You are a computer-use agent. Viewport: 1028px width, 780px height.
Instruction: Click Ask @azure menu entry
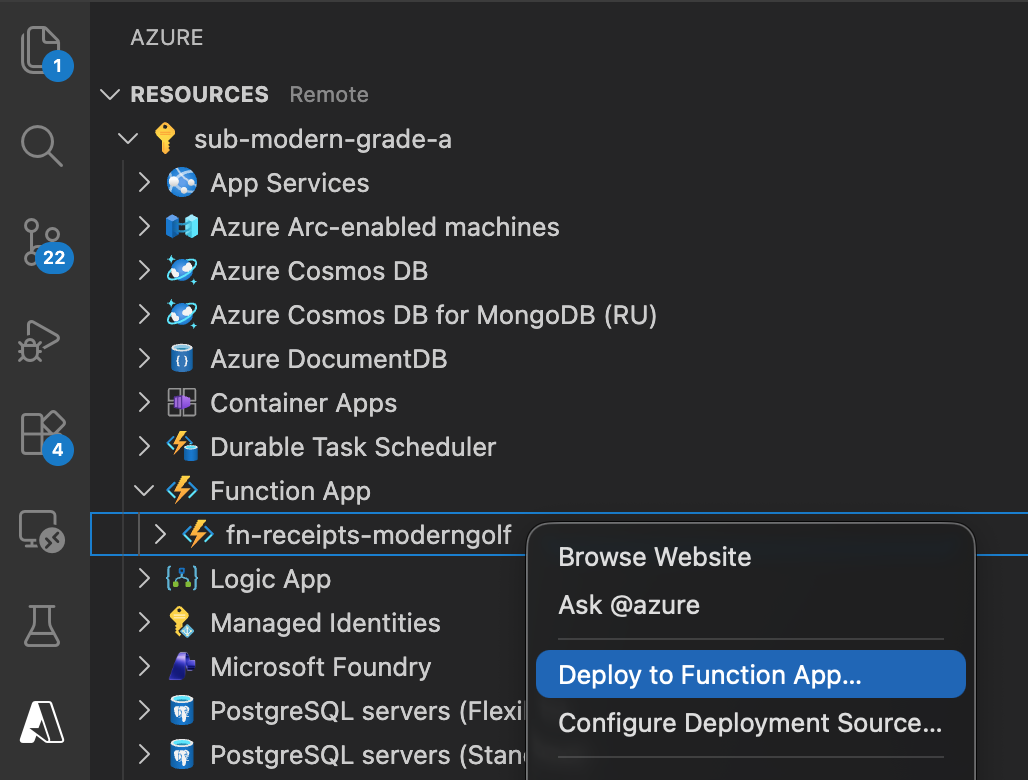point(628,605)
